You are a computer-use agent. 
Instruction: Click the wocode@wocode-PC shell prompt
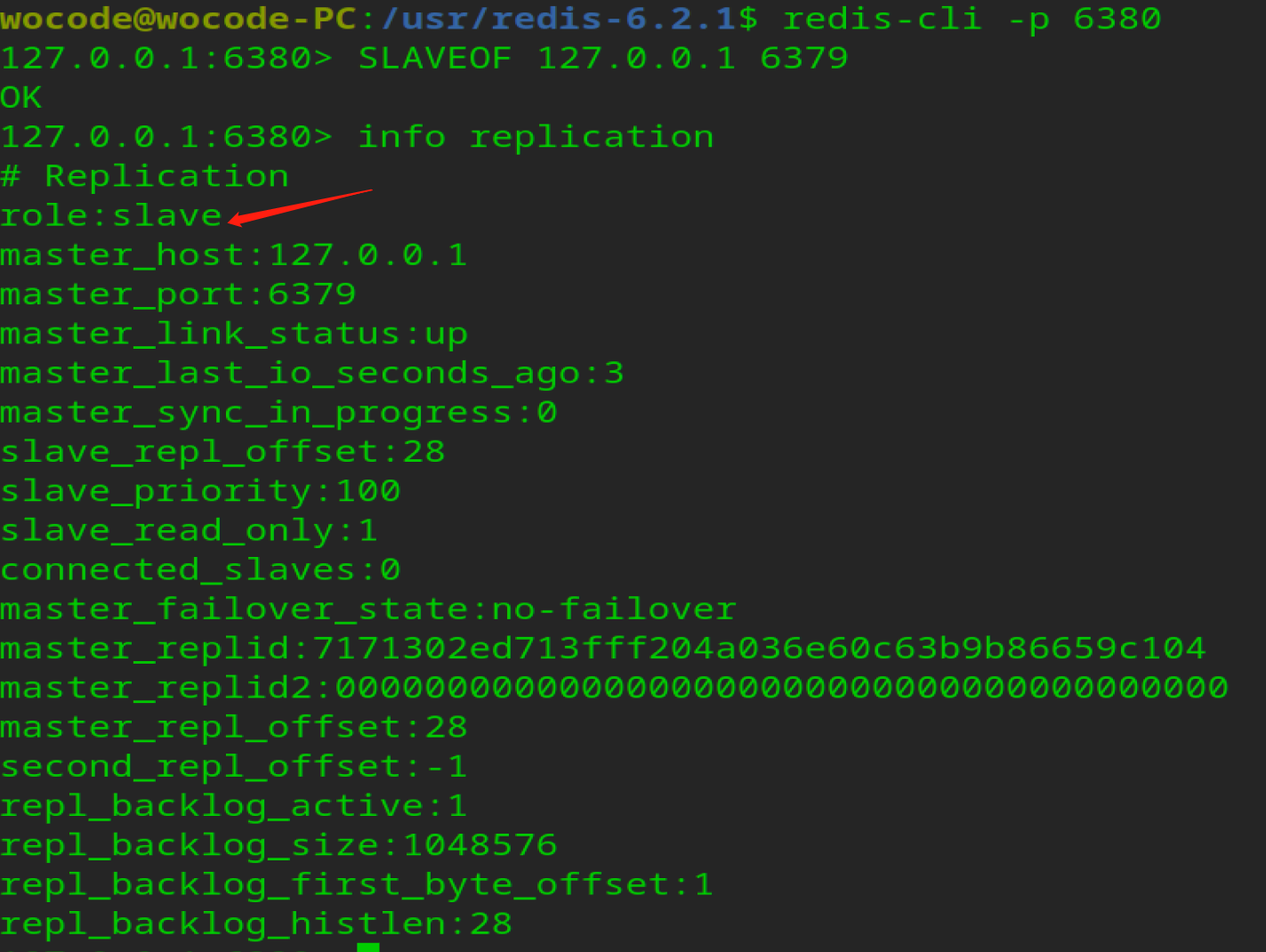pos(178,19)
